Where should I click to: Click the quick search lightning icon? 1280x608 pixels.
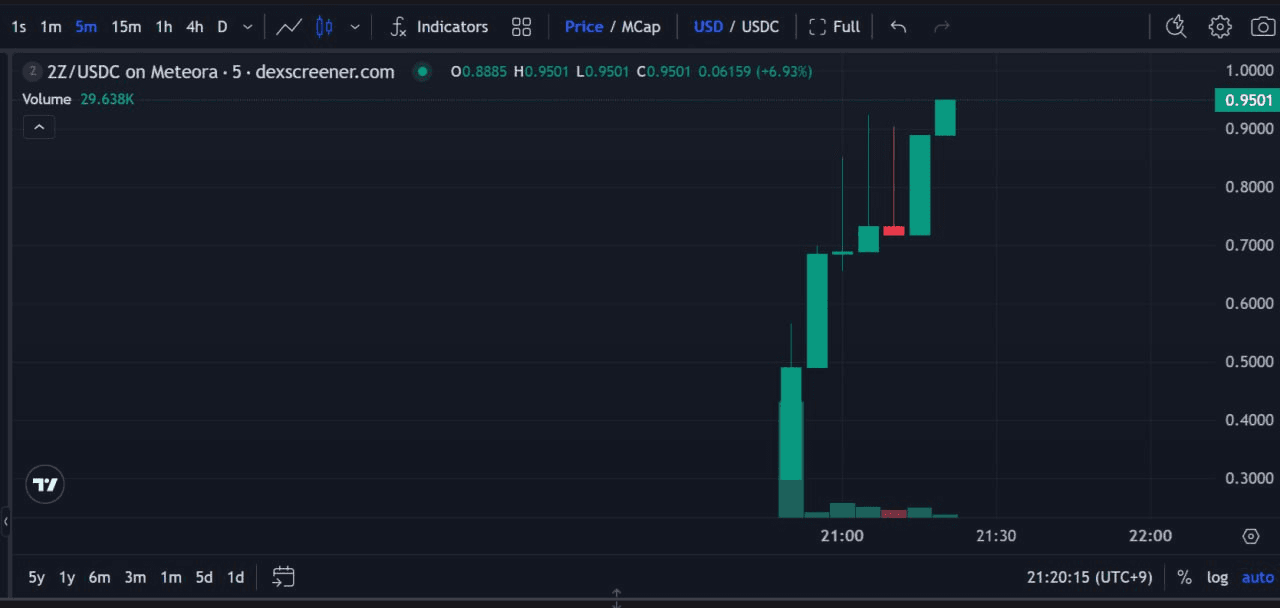1176,27
